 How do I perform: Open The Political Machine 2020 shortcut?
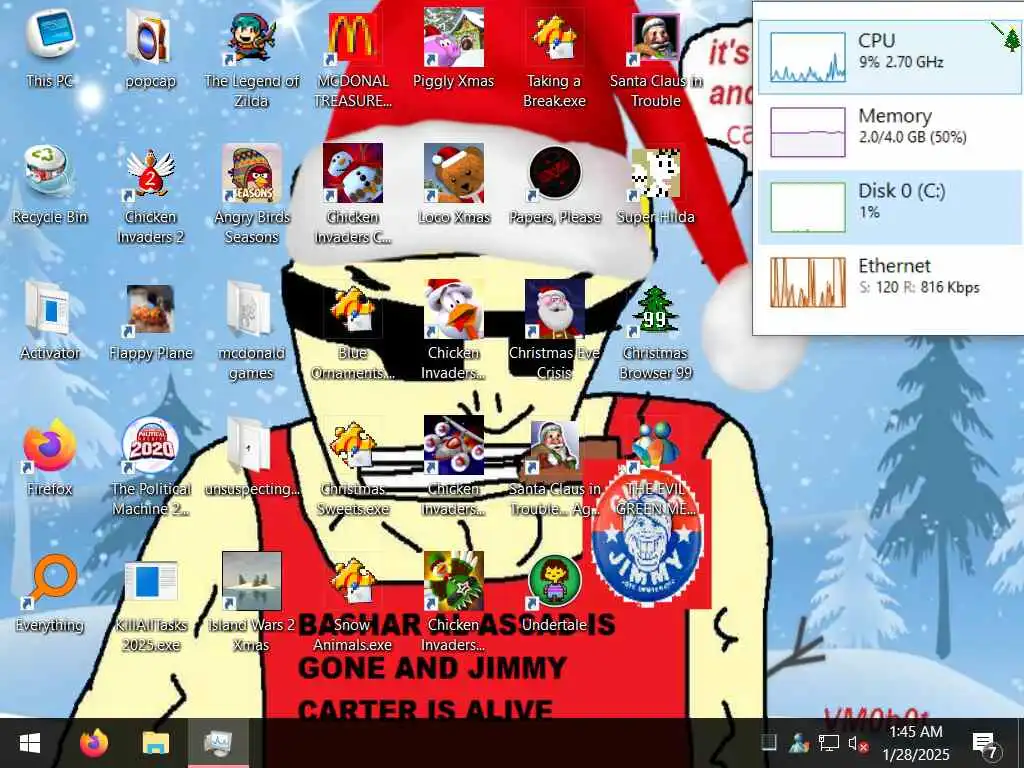coord(150,467)
